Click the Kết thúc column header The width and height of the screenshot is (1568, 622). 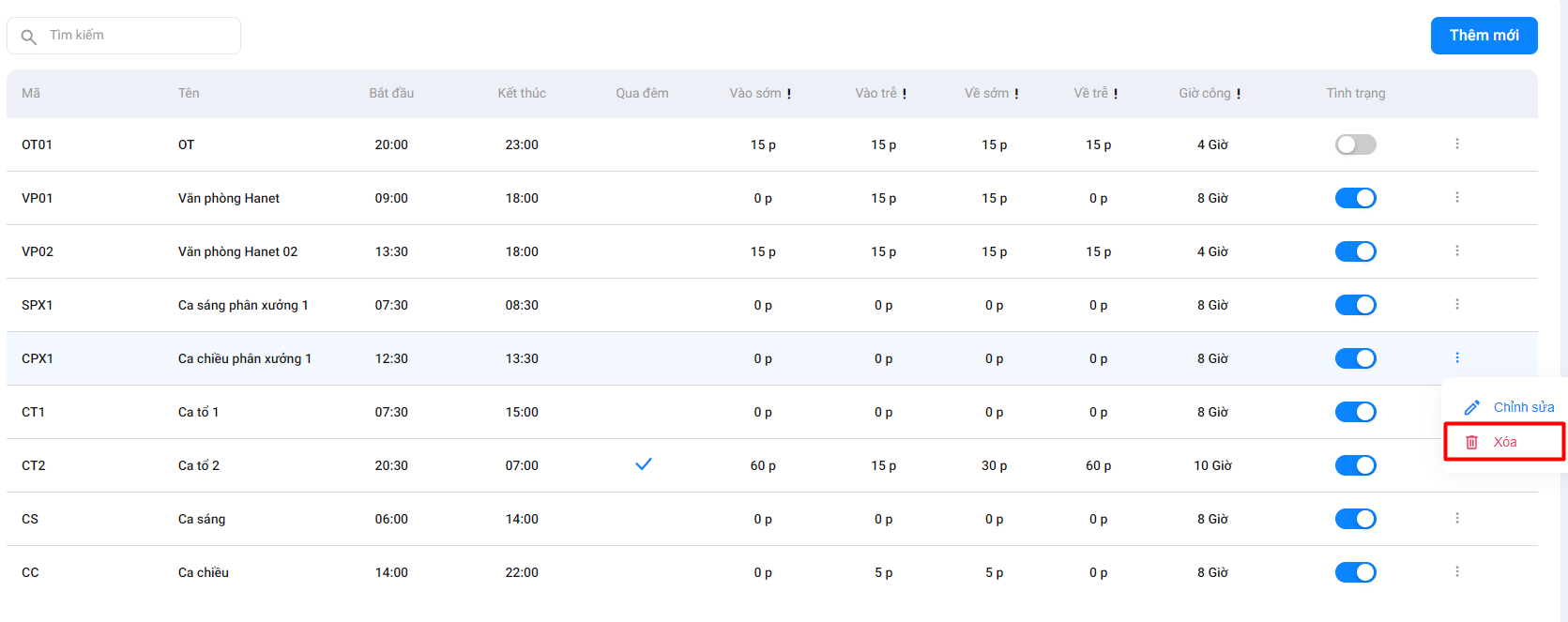tap(522, 93)
